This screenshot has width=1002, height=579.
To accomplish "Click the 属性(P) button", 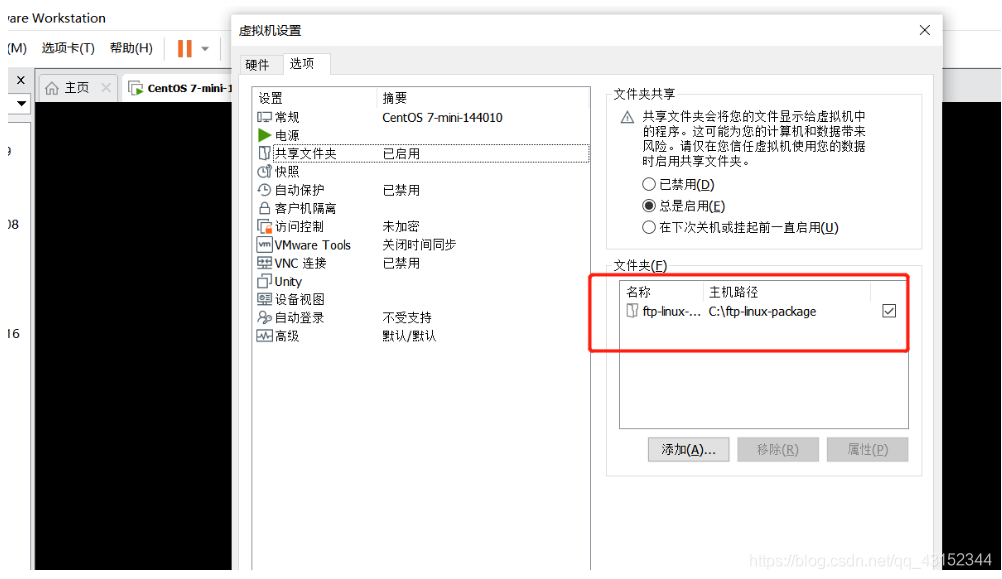I will click(x=867, y=450).
